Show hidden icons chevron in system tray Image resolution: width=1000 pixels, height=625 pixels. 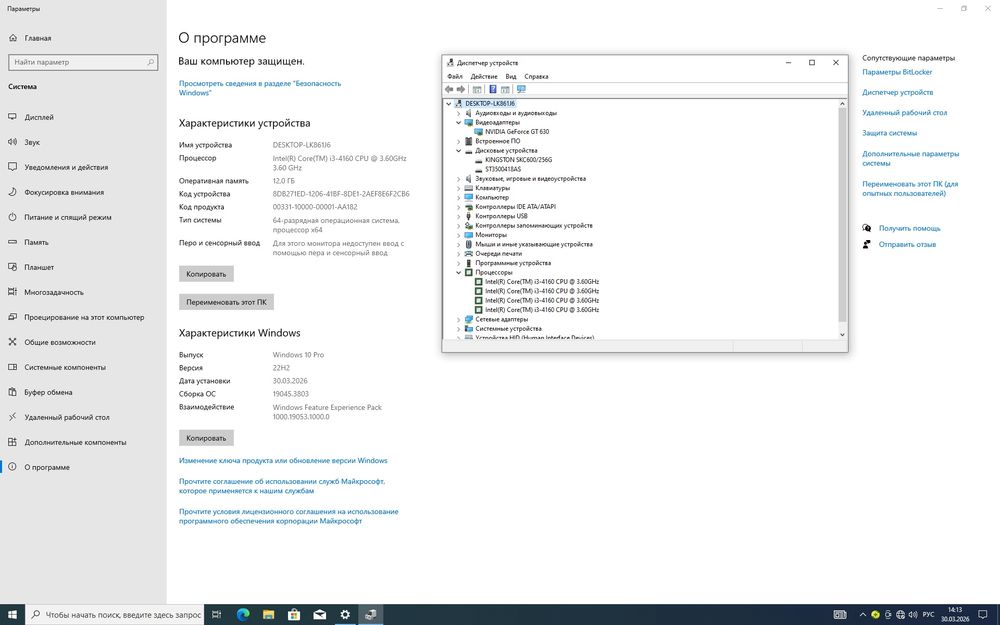click(863, 615)
